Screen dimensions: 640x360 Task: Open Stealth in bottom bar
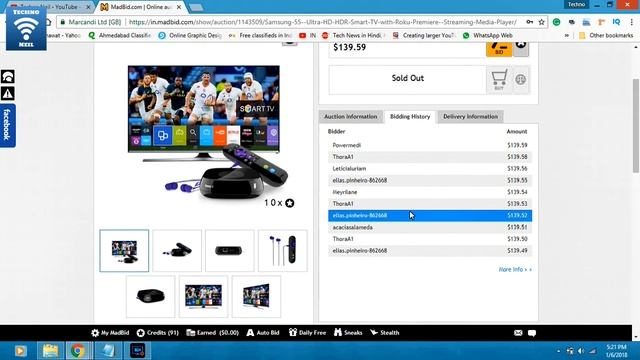point(385,333)
